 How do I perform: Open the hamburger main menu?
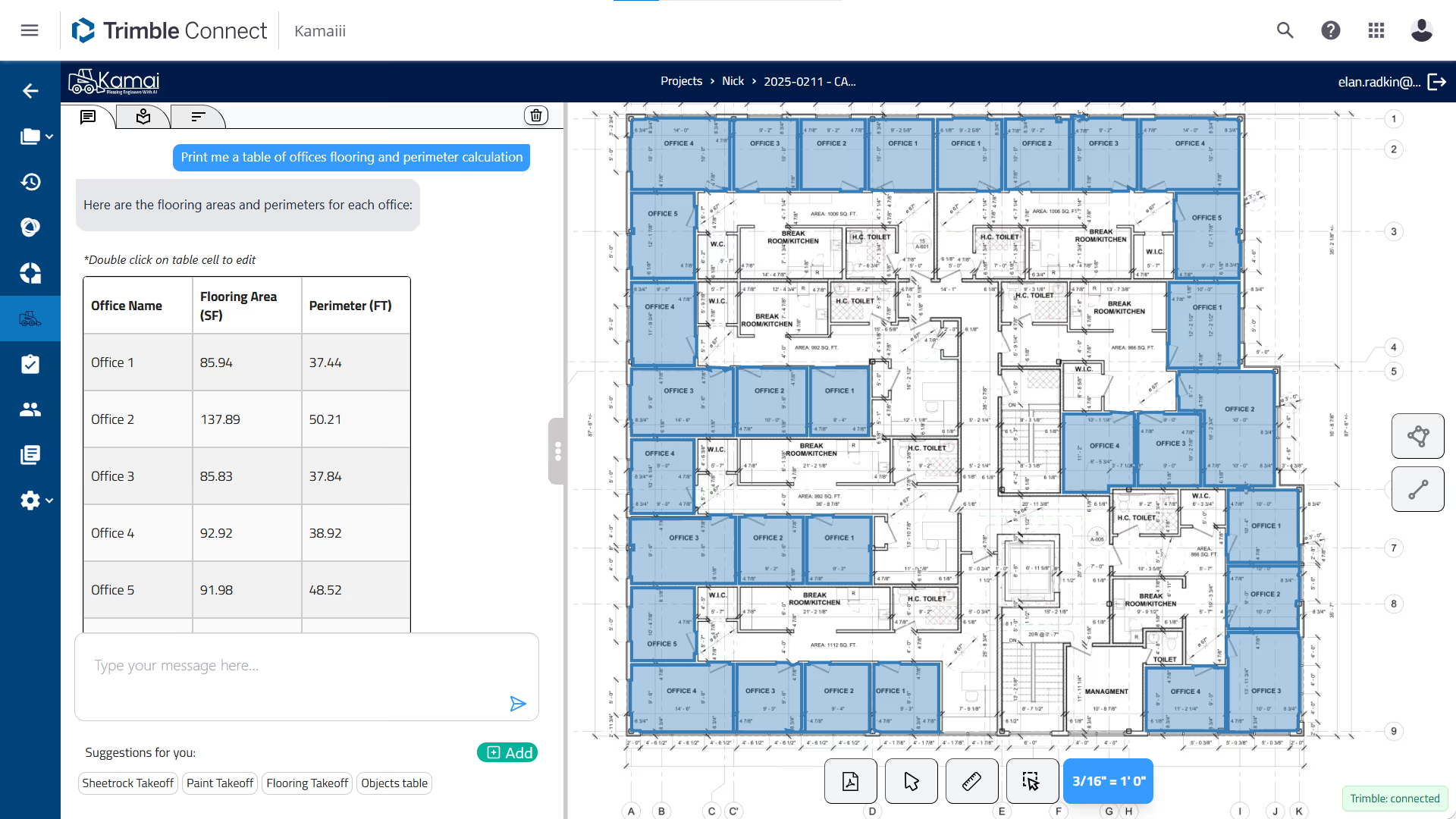coord(30,30)
